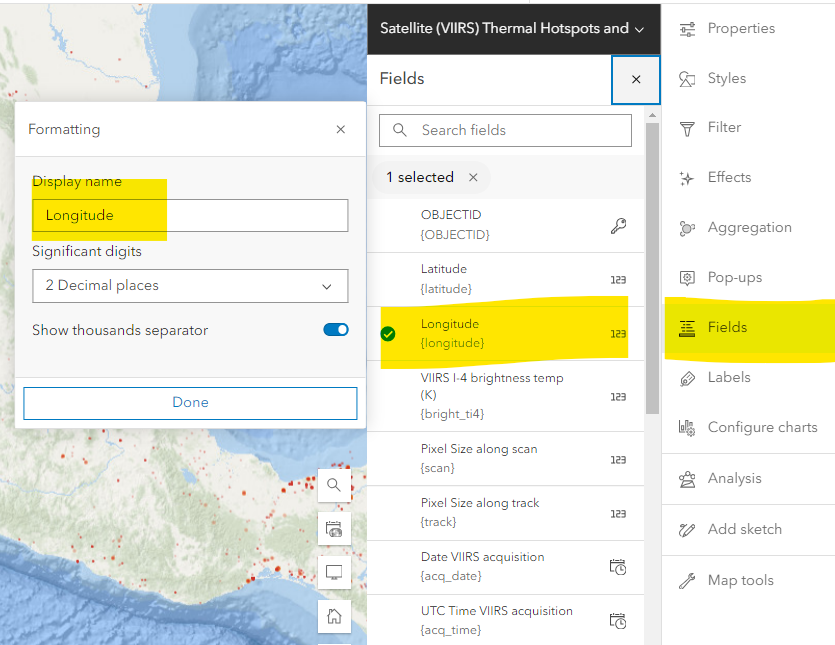
Task: Clear the 1 selected chip
Action: tap(473, 177)
